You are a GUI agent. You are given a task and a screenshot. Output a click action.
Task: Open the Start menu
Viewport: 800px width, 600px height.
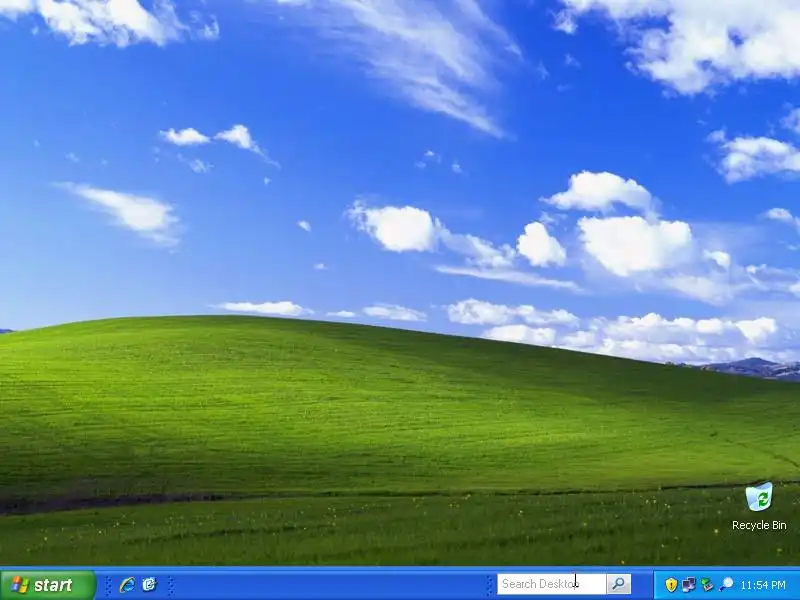(47, 585)
